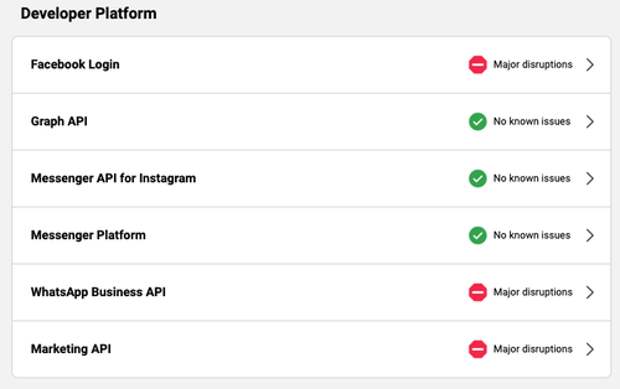
Task: Open the Graph API status entry
Action: pos(312,122)
